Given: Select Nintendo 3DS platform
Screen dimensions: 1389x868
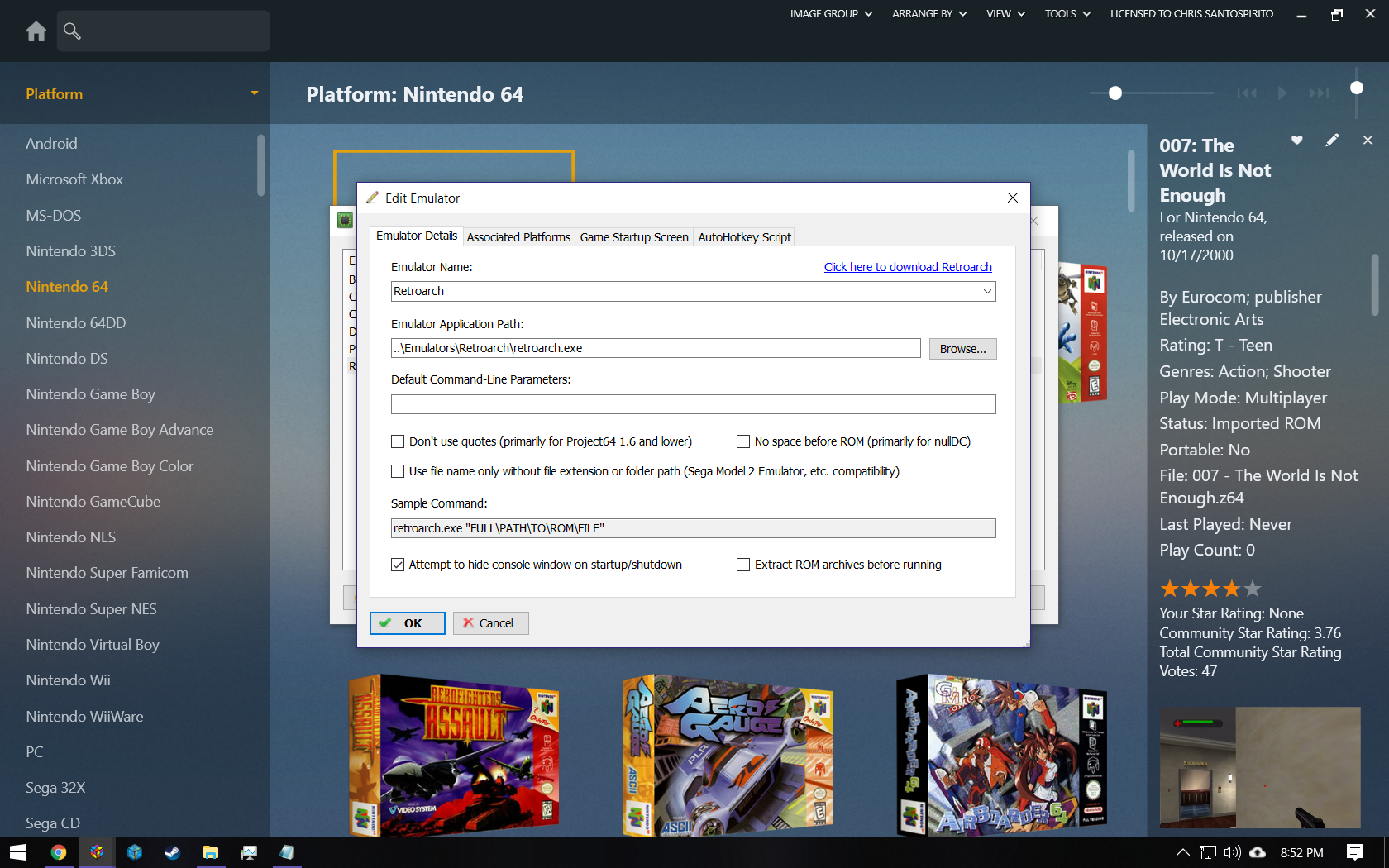Looking at the screenshot, I should tap(70, 251).
